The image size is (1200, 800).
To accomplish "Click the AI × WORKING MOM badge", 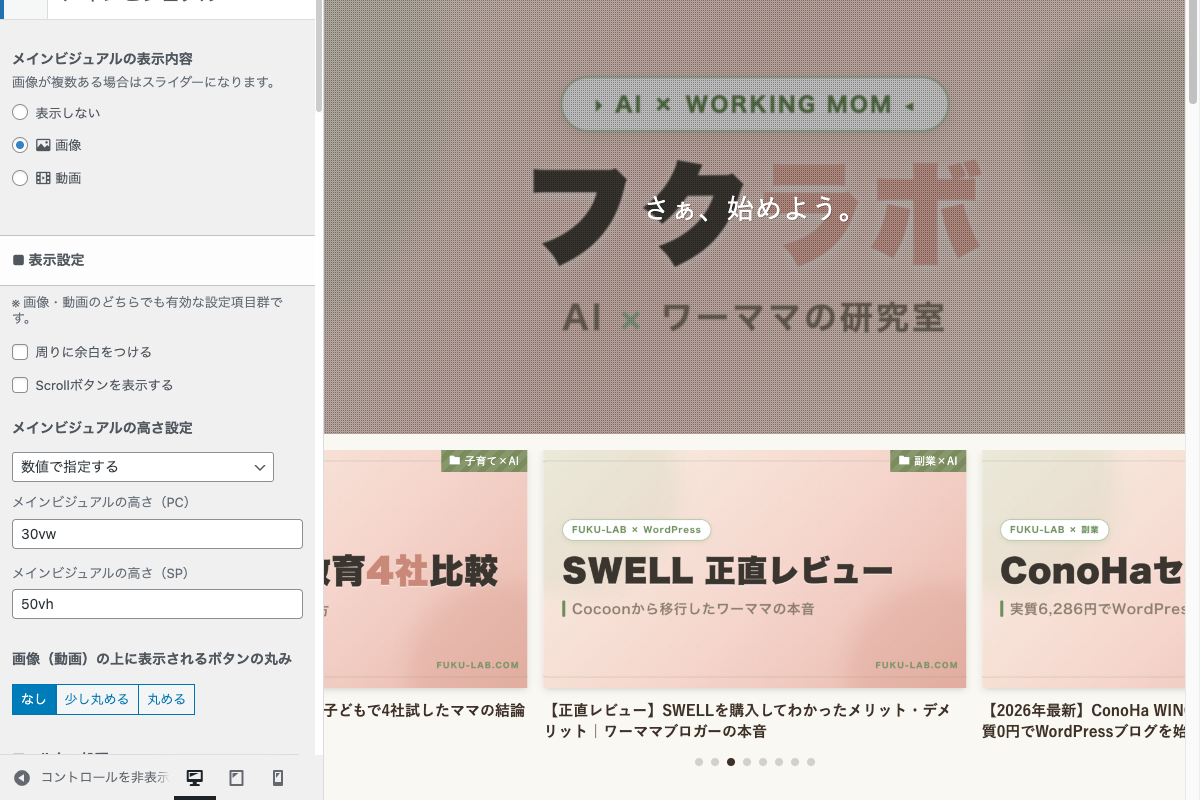I will click(x=755, y=104).
